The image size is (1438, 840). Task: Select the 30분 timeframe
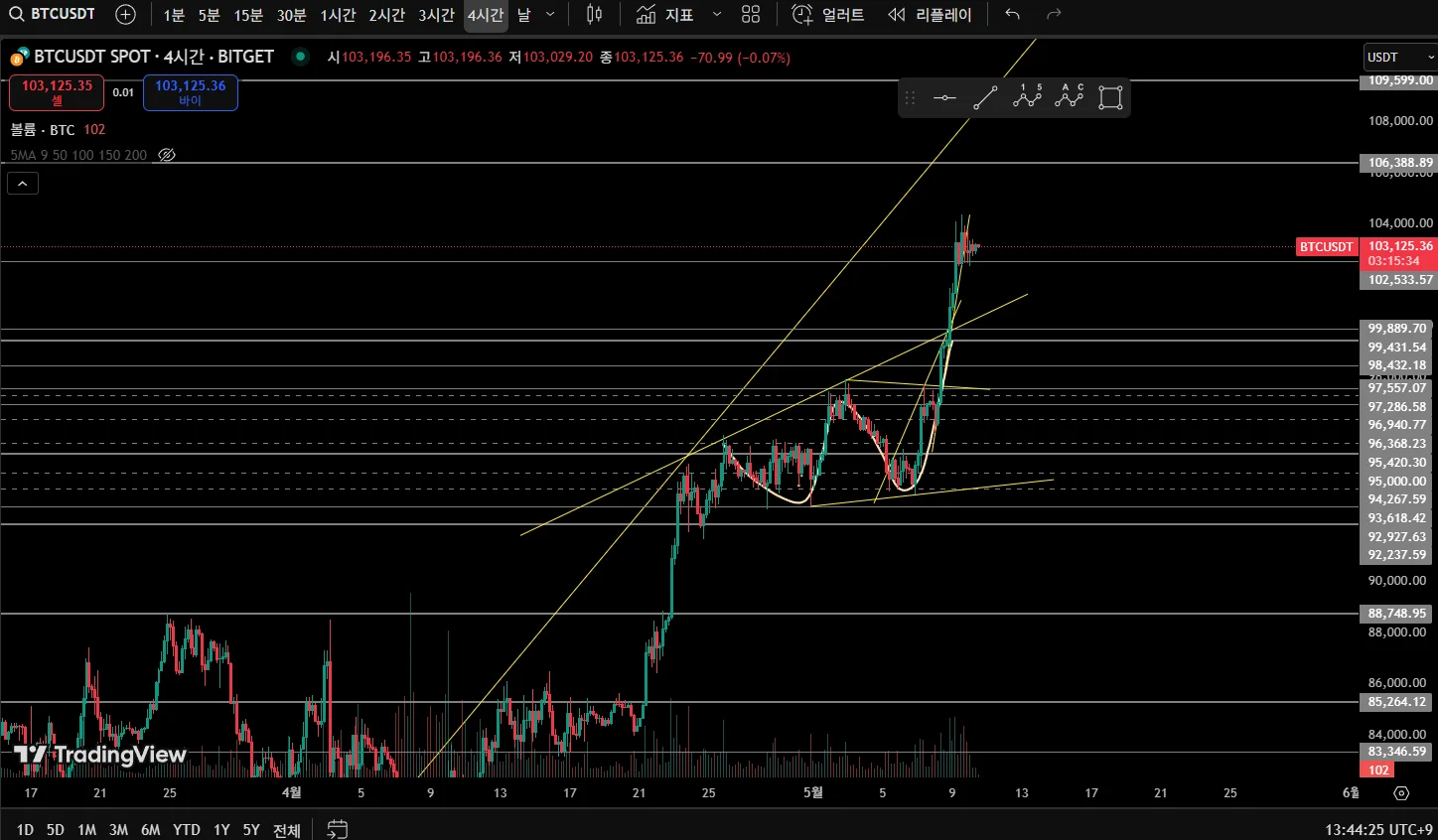(291, 15)
